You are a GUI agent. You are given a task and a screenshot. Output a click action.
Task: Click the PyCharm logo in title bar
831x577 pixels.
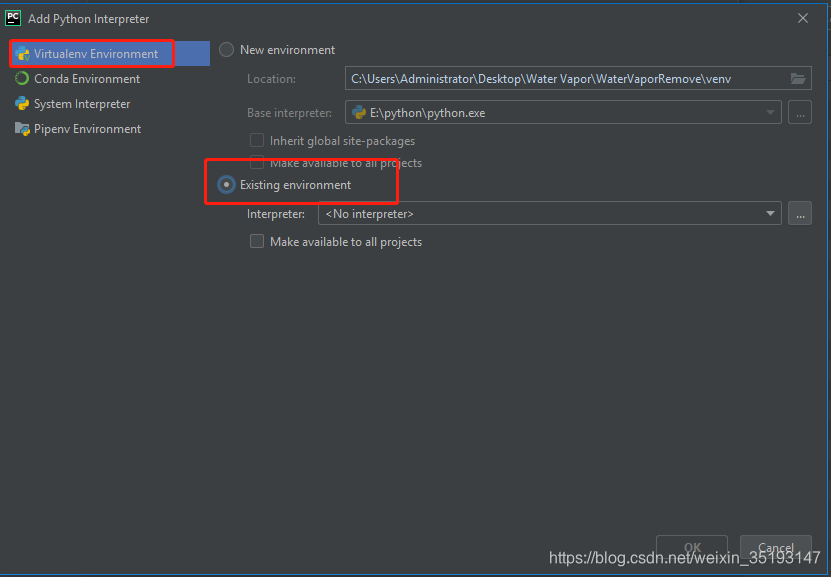tap(13, 19)
